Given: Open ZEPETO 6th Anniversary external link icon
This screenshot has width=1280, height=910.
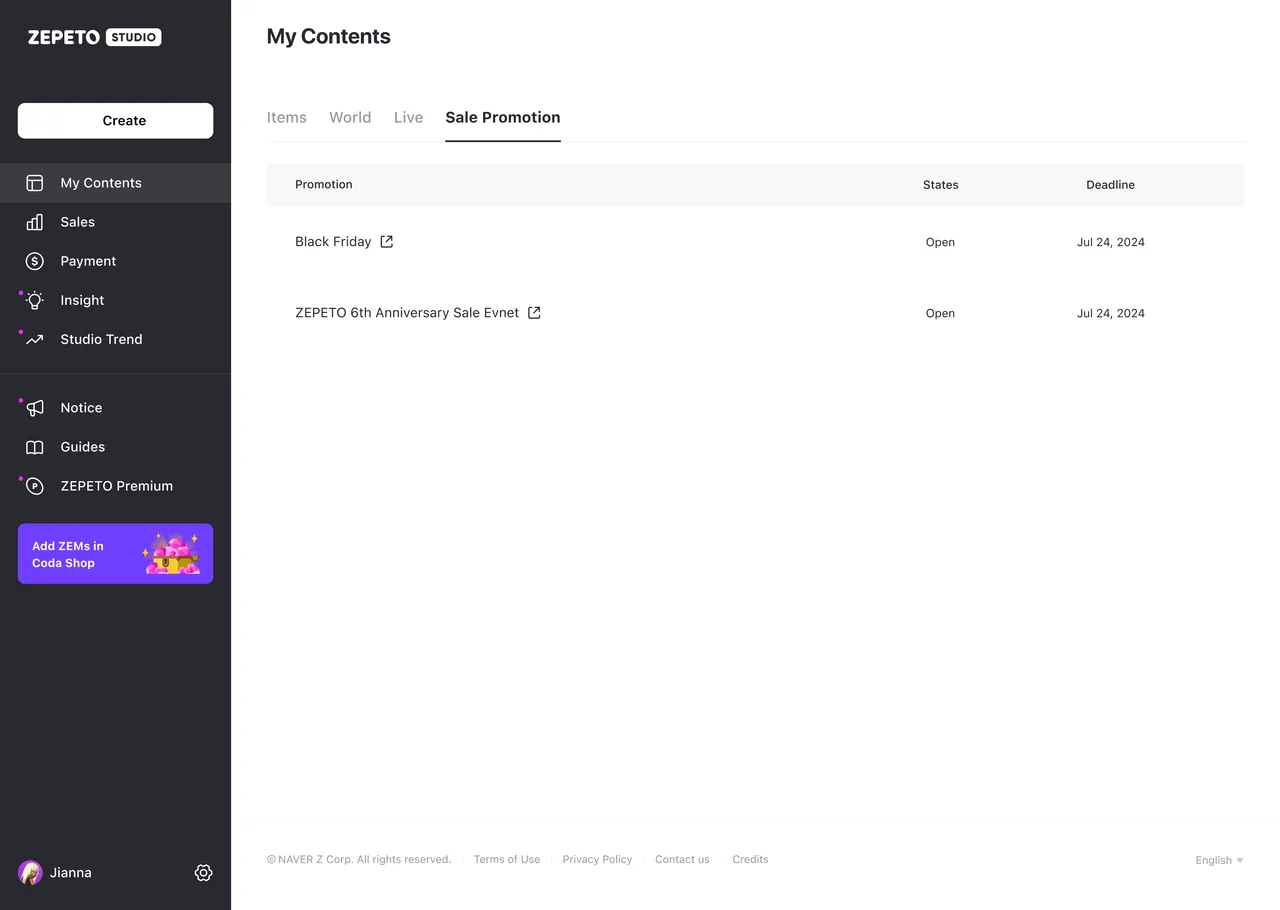Looking at the screenshot, I should 534,312.
